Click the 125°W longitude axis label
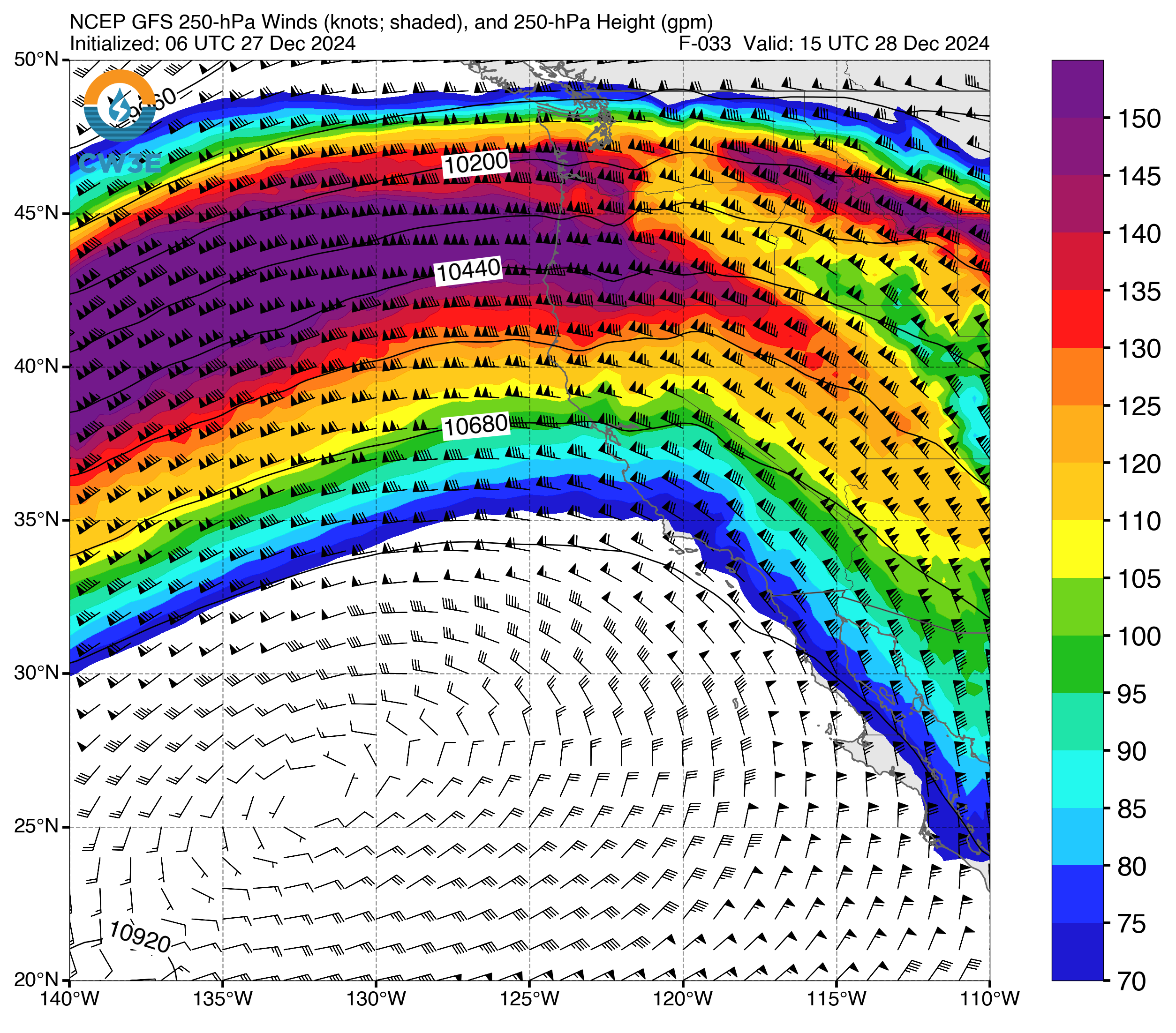The image size is (1176, 1033). 529,999
